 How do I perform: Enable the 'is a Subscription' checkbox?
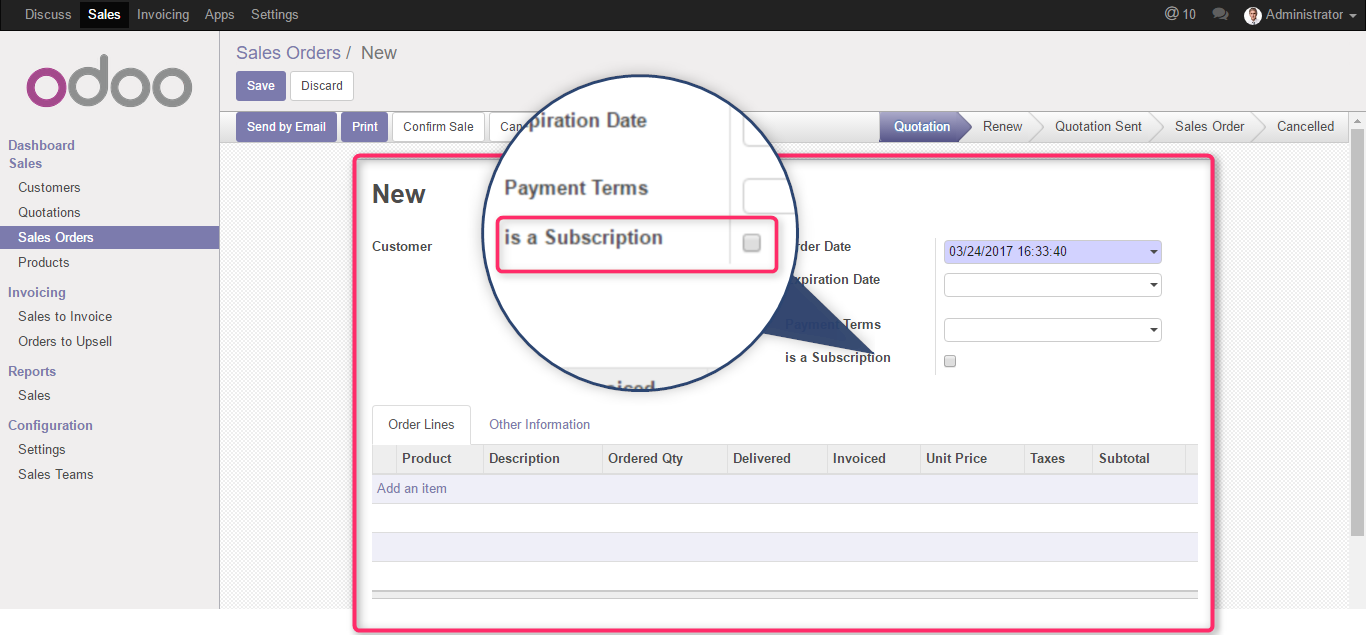pos(950,361)
